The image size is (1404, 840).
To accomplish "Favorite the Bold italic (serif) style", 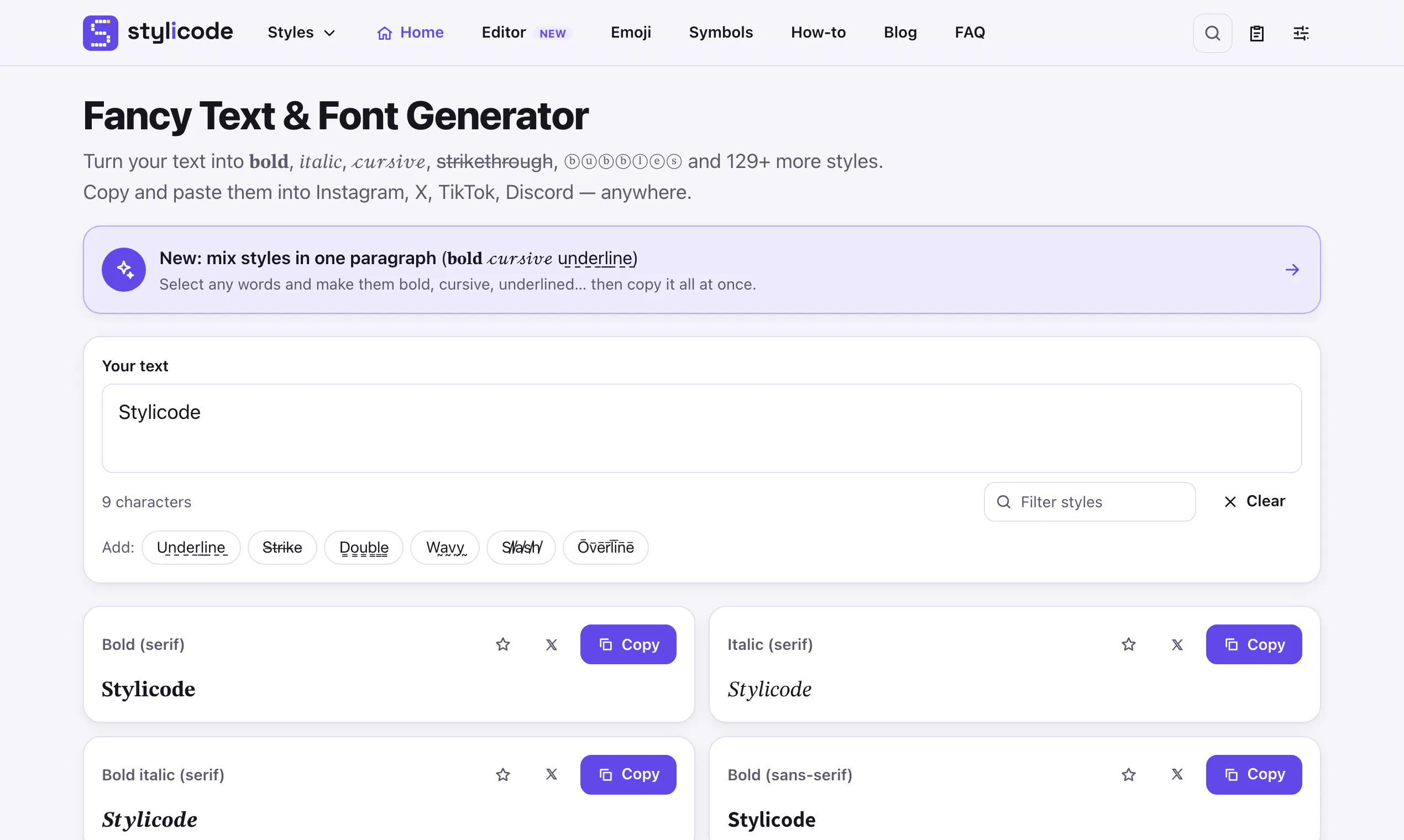I will click(x=502, y=774).
